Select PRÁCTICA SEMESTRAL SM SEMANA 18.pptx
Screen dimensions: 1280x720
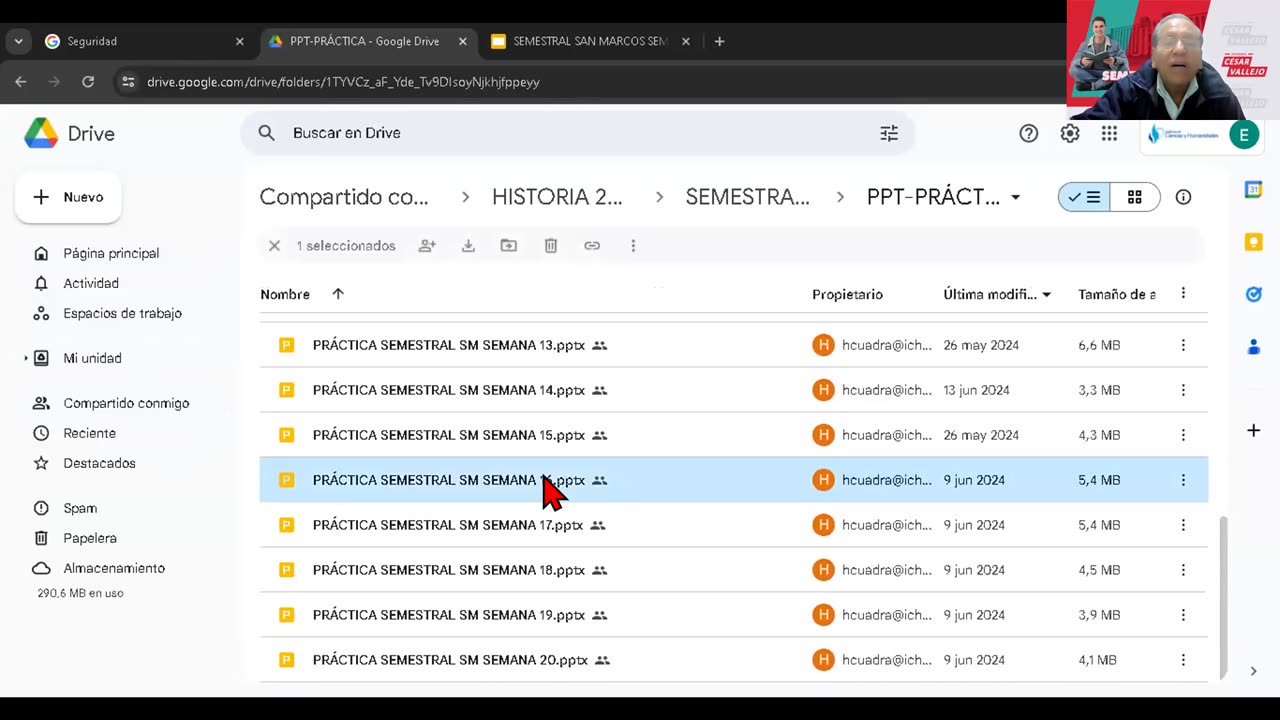pyautogui.click(x=734, y=570)
